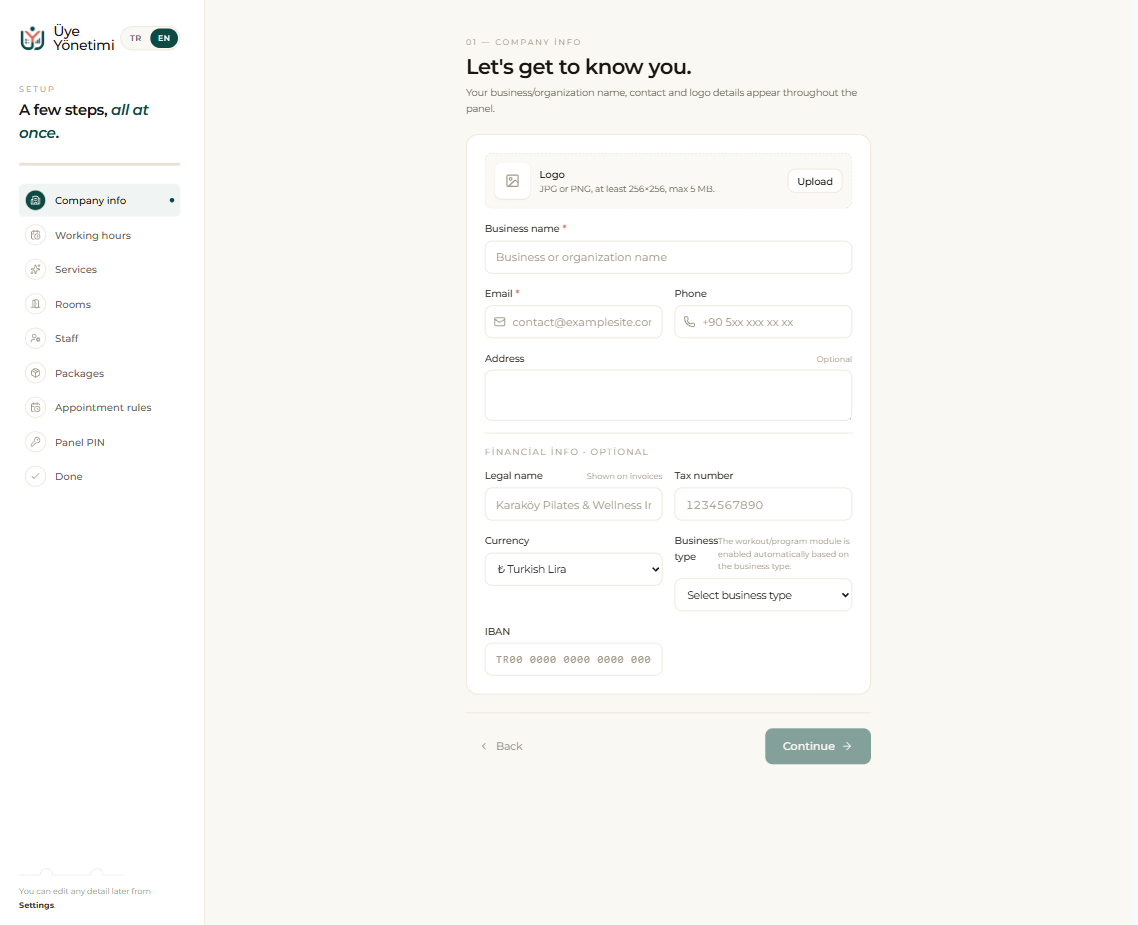The height and width of the screenshot is (925, 1138).
Task: Click the 'Let's get to know you.' heading
Action: coord(578,67)
